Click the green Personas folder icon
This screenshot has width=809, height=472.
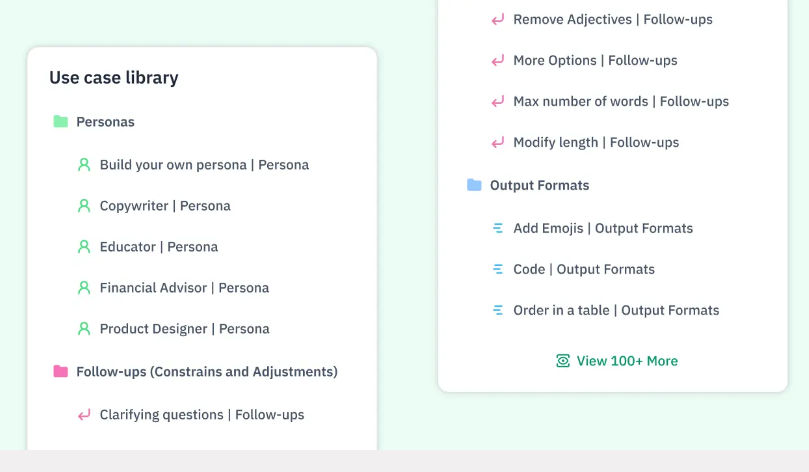click(x=60, y=122)
